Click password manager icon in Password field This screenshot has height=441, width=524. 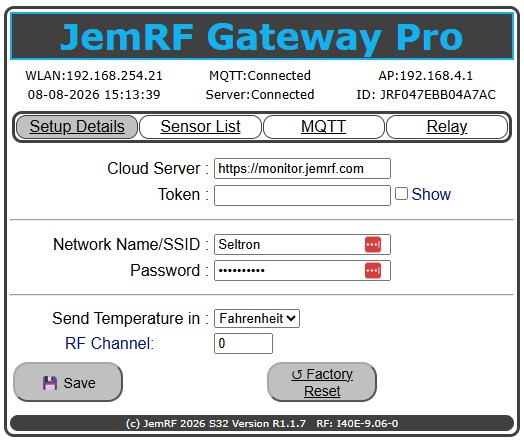click(373, 271)
